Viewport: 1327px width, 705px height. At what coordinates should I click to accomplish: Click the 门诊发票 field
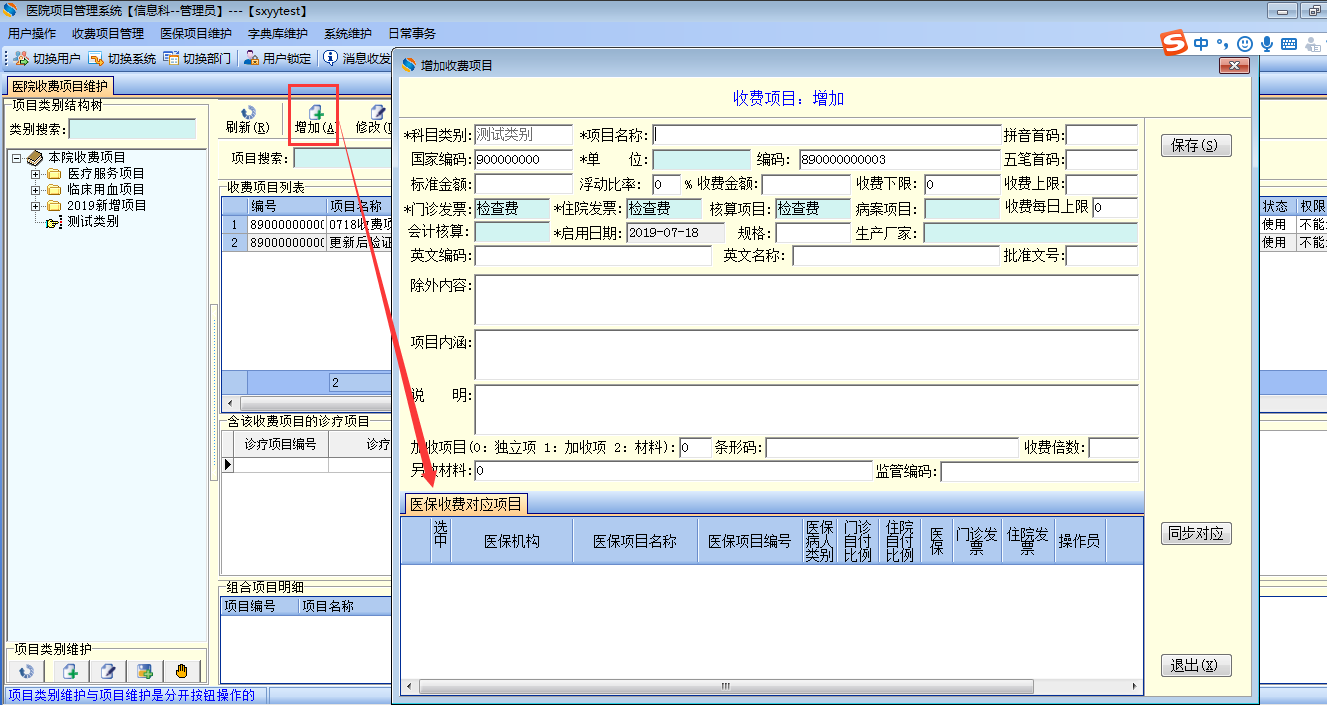[x=512, y=208]
